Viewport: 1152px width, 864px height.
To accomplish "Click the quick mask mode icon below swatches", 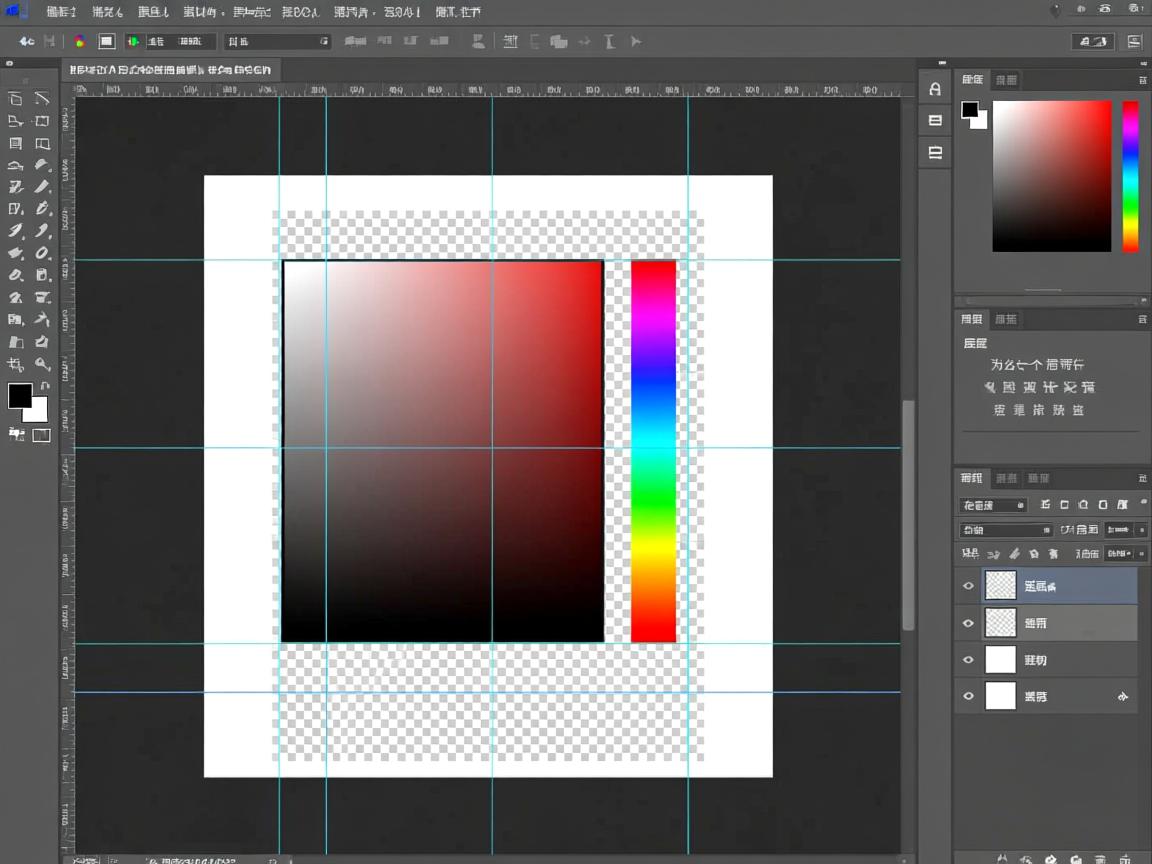I will 41,435.
